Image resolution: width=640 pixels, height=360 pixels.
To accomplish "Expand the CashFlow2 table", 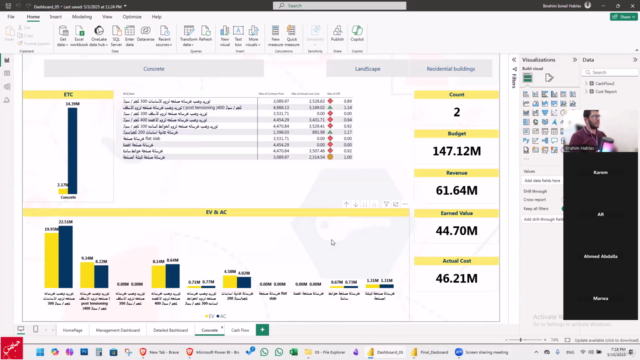I will coord(587,83).
